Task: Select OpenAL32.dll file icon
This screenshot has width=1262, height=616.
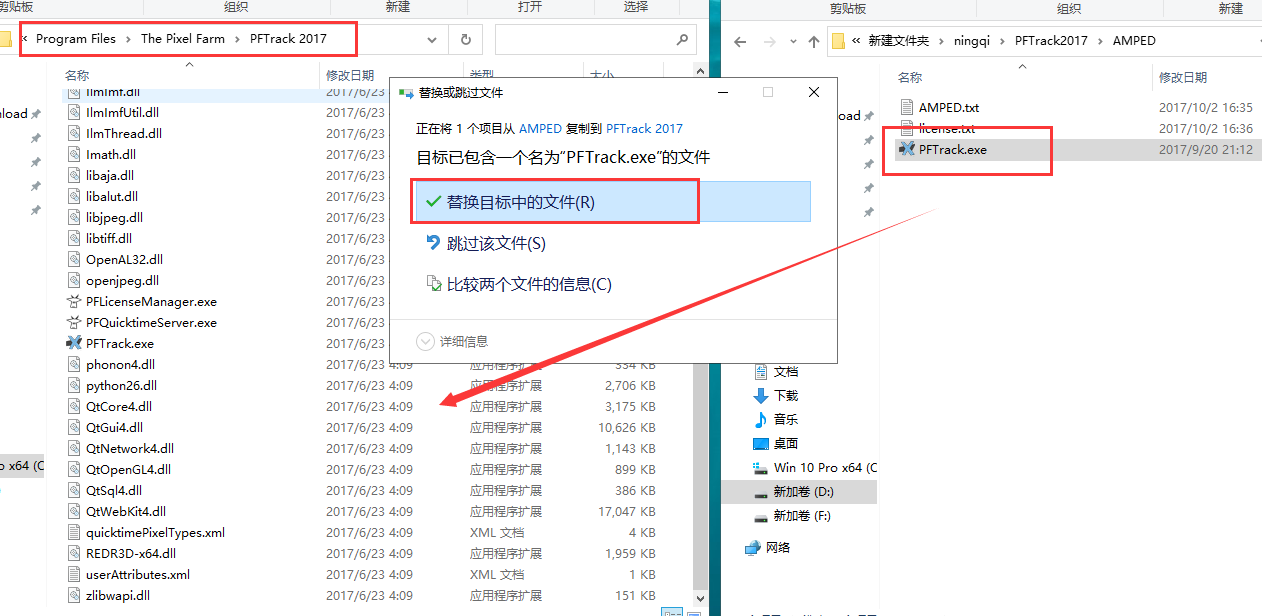Action: point(74,260)
